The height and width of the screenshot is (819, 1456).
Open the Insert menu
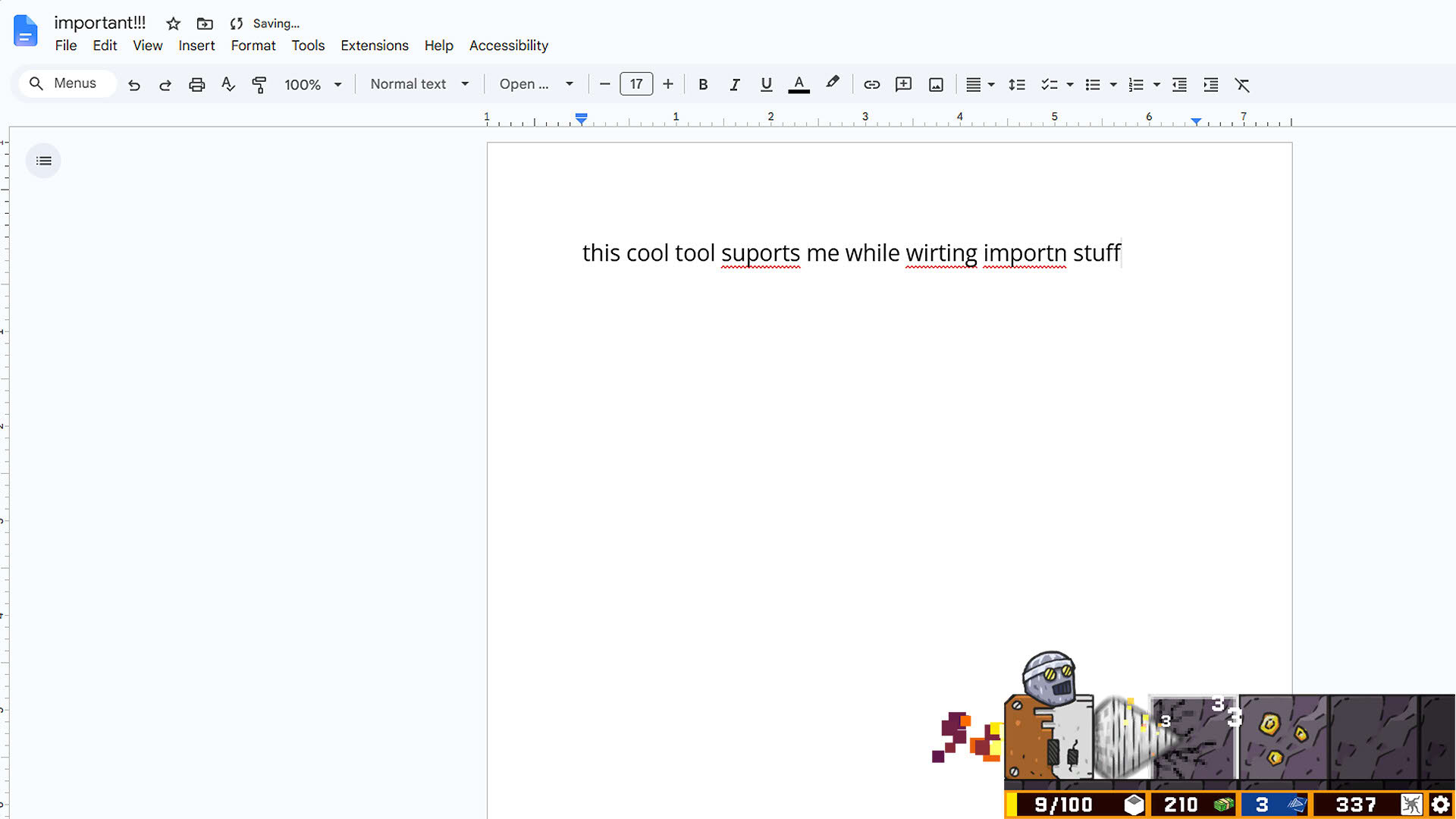tap(196, 45)
